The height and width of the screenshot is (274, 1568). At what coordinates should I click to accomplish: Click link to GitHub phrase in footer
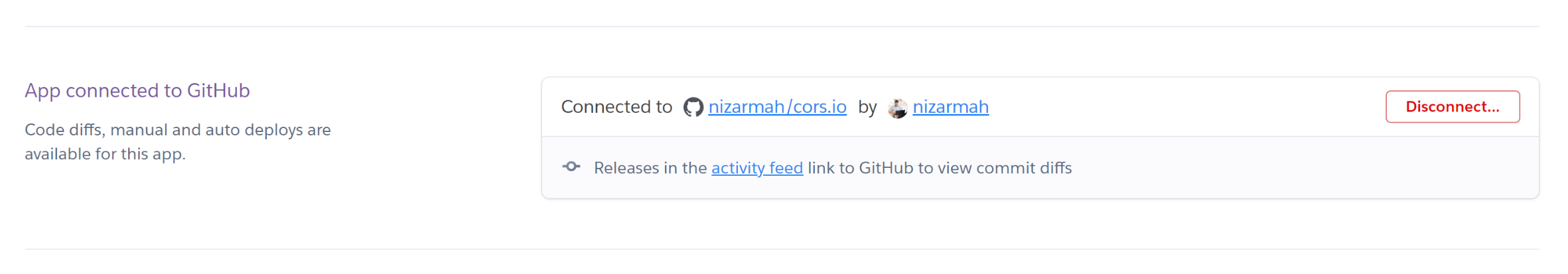(861, 168)
